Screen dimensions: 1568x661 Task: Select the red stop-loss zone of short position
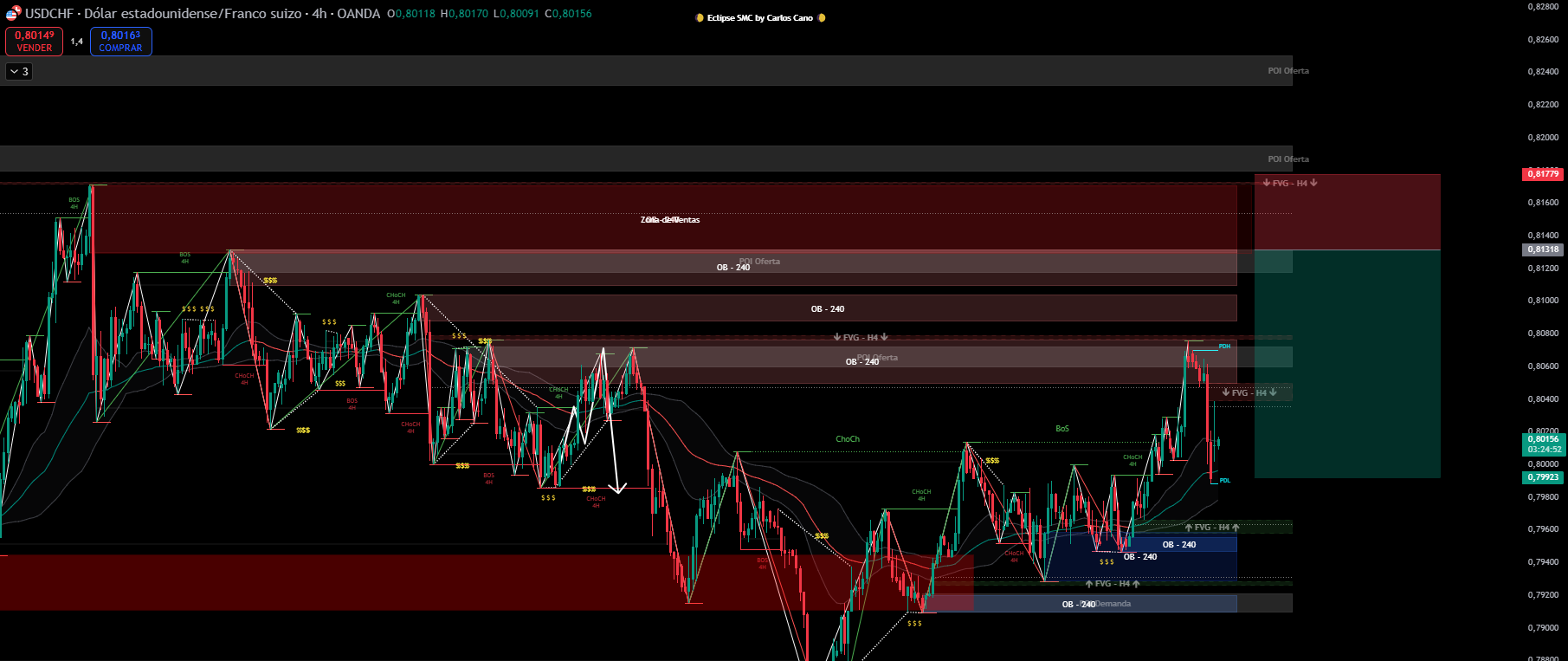(x=1346, y=212)
